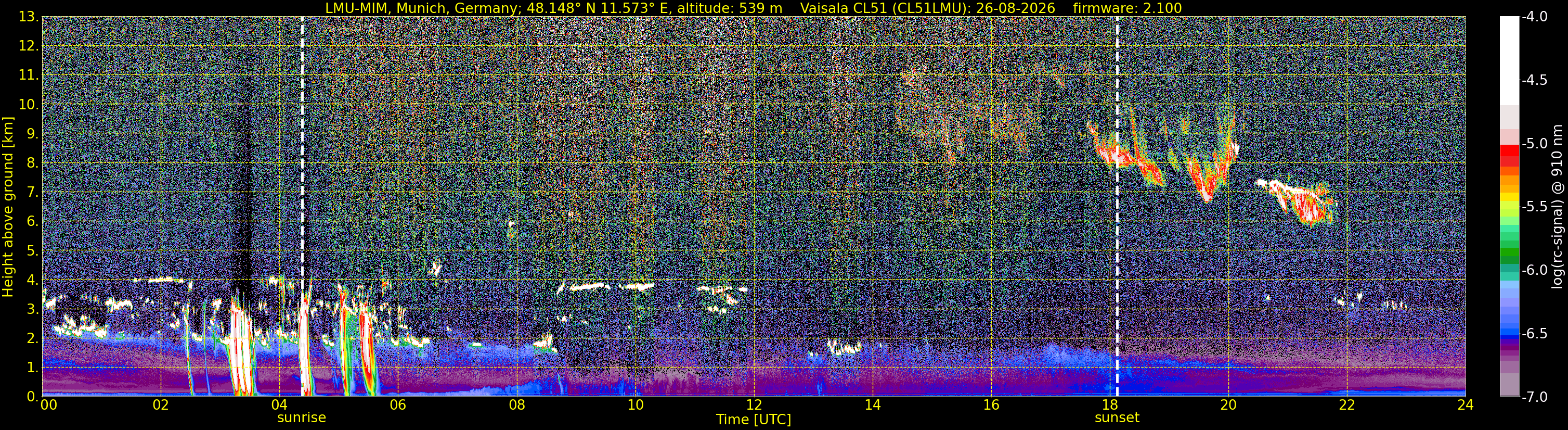Click the 14 time axis tick label
1568x430 pixels.
(x=872, y=405)
